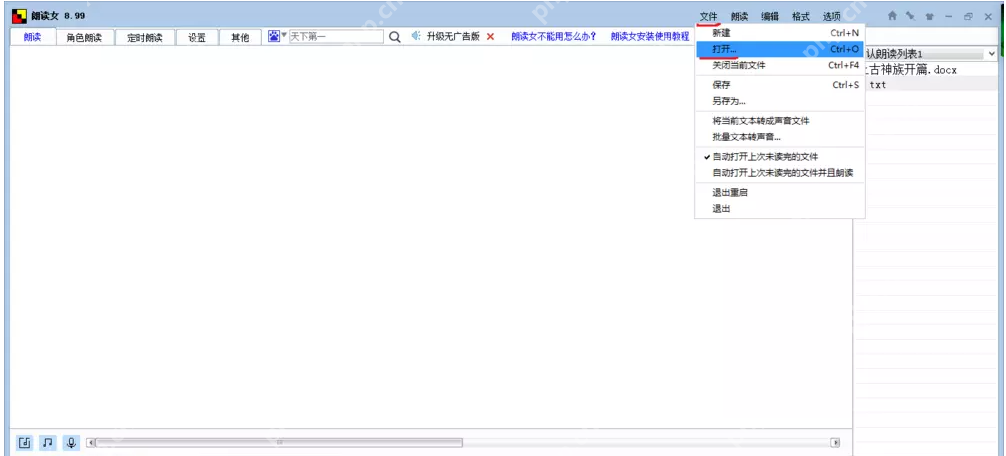Click the bottom-left note edit icon

click(x=24, y=442)
